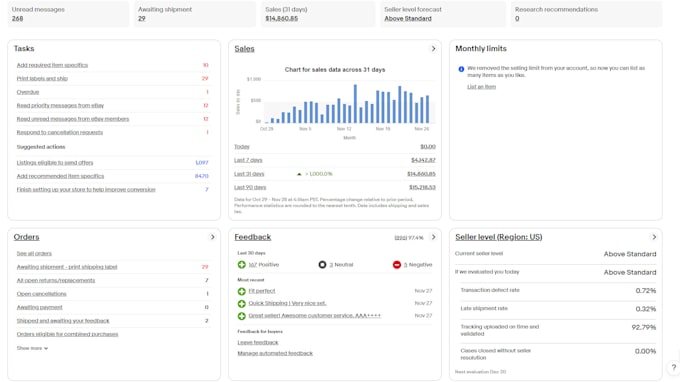
Task: Open Read unread messages from eBay members
Action: (73, 119)
